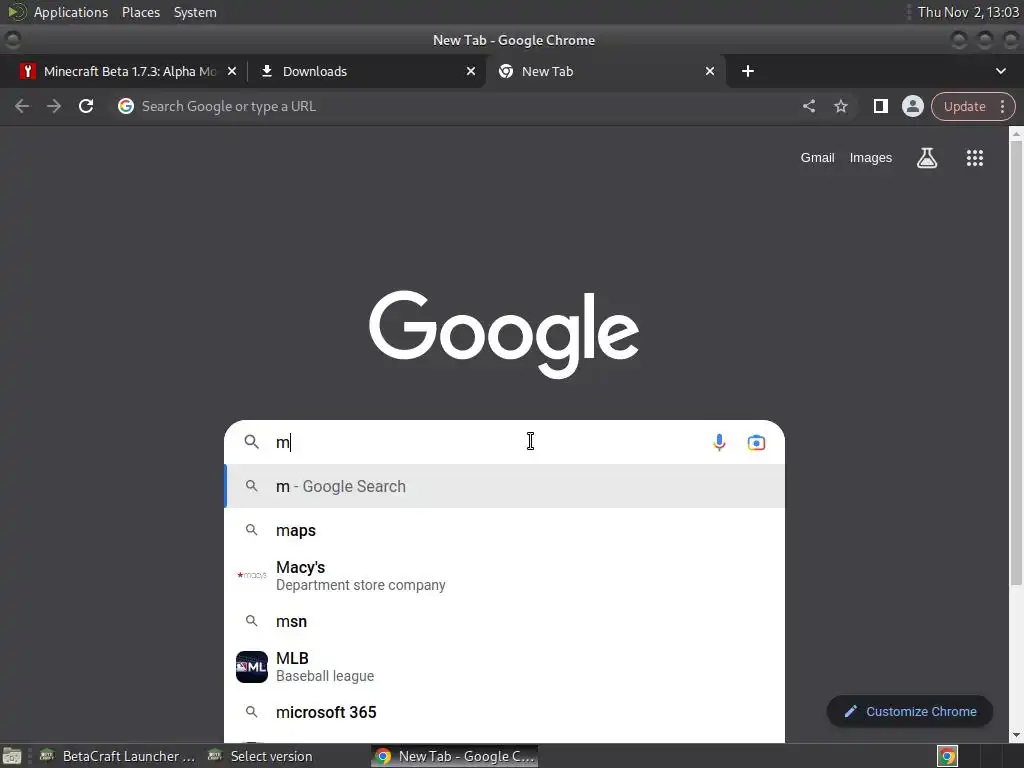Click the Chrome icon in the system tray
The image size is (1024, 768).
(947, 756)
